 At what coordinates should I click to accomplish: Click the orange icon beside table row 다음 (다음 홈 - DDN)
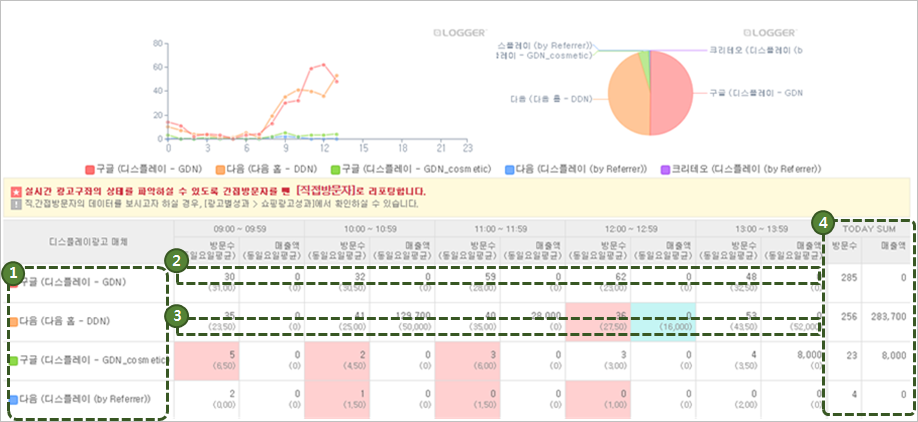pyautogui.click(x=13, y=321)
